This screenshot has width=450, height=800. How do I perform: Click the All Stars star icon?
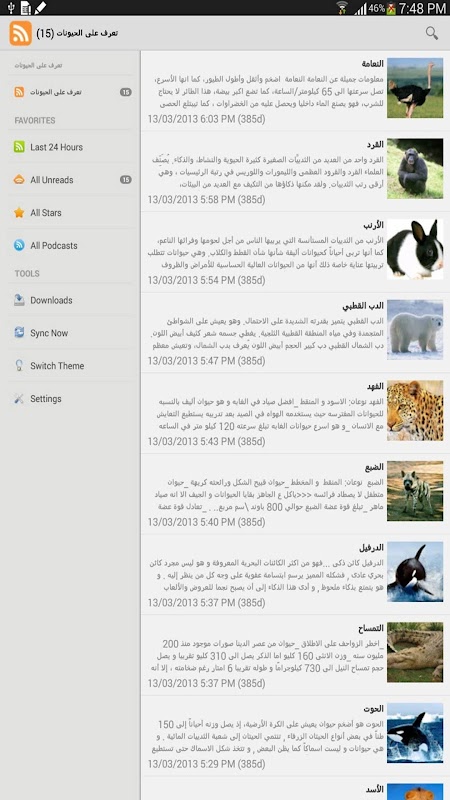pyautogui.click(x=19, y=213)
